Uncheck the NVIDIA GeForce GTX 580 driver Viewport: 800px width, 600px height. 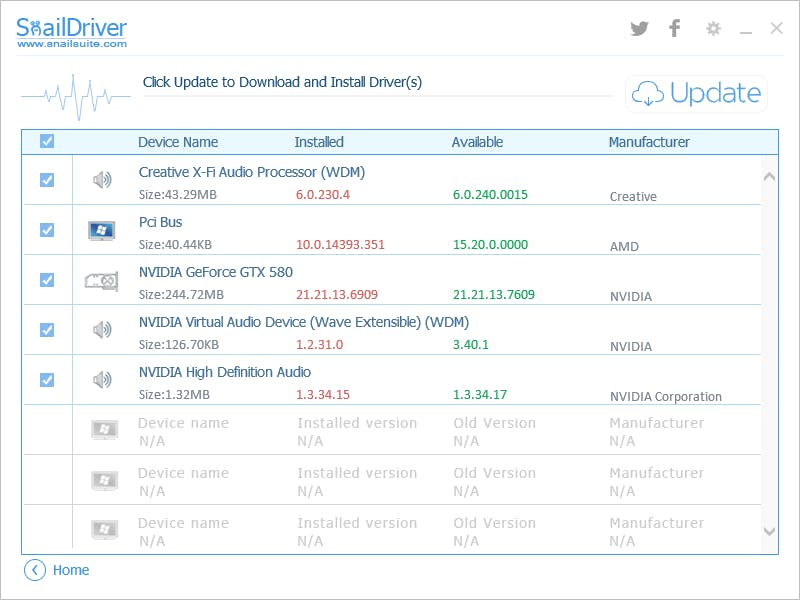click(x=47, y=280)
